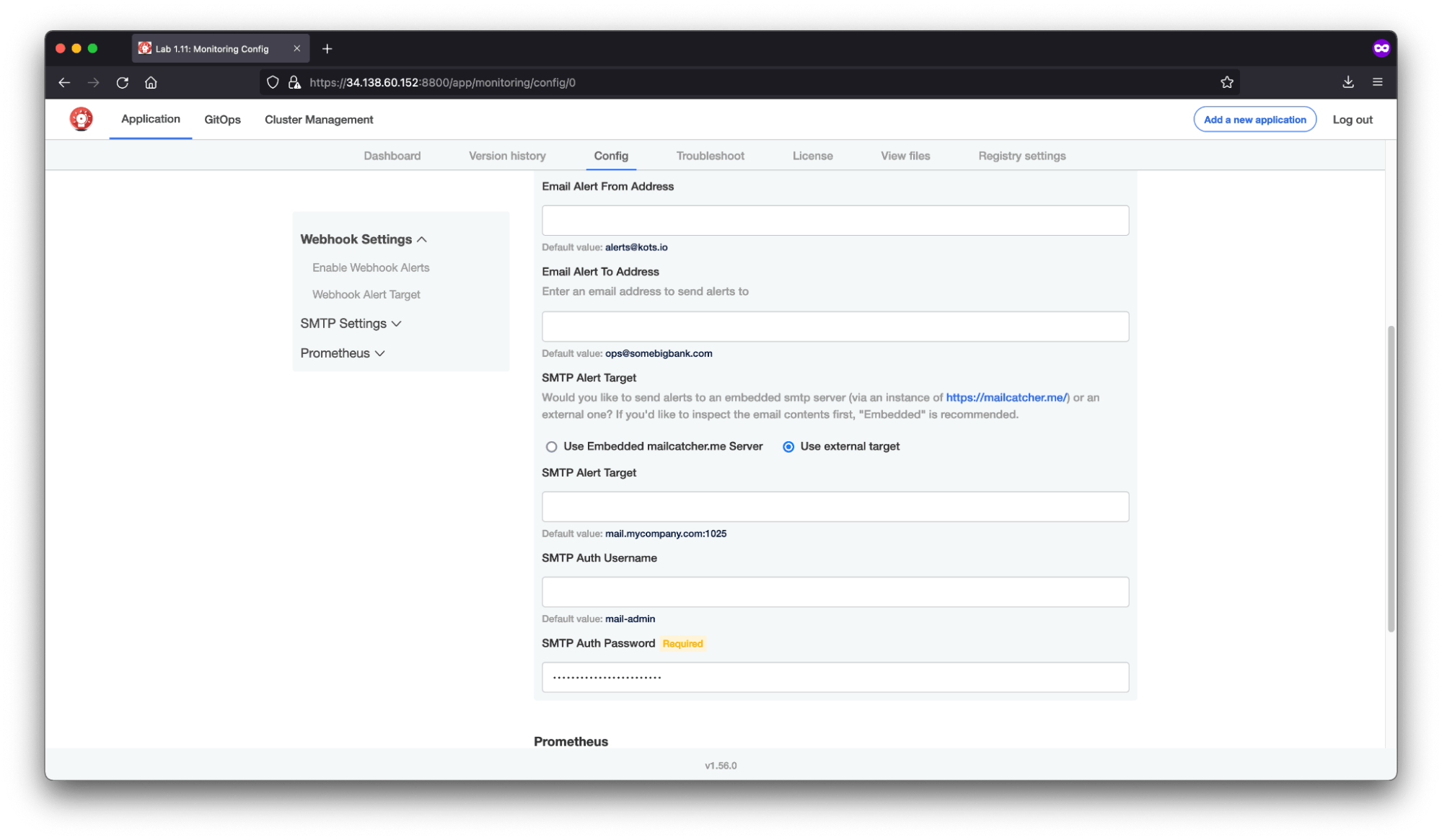Click the Add a new application button
Screen dimensions: 1442x840
point(1254,120)
